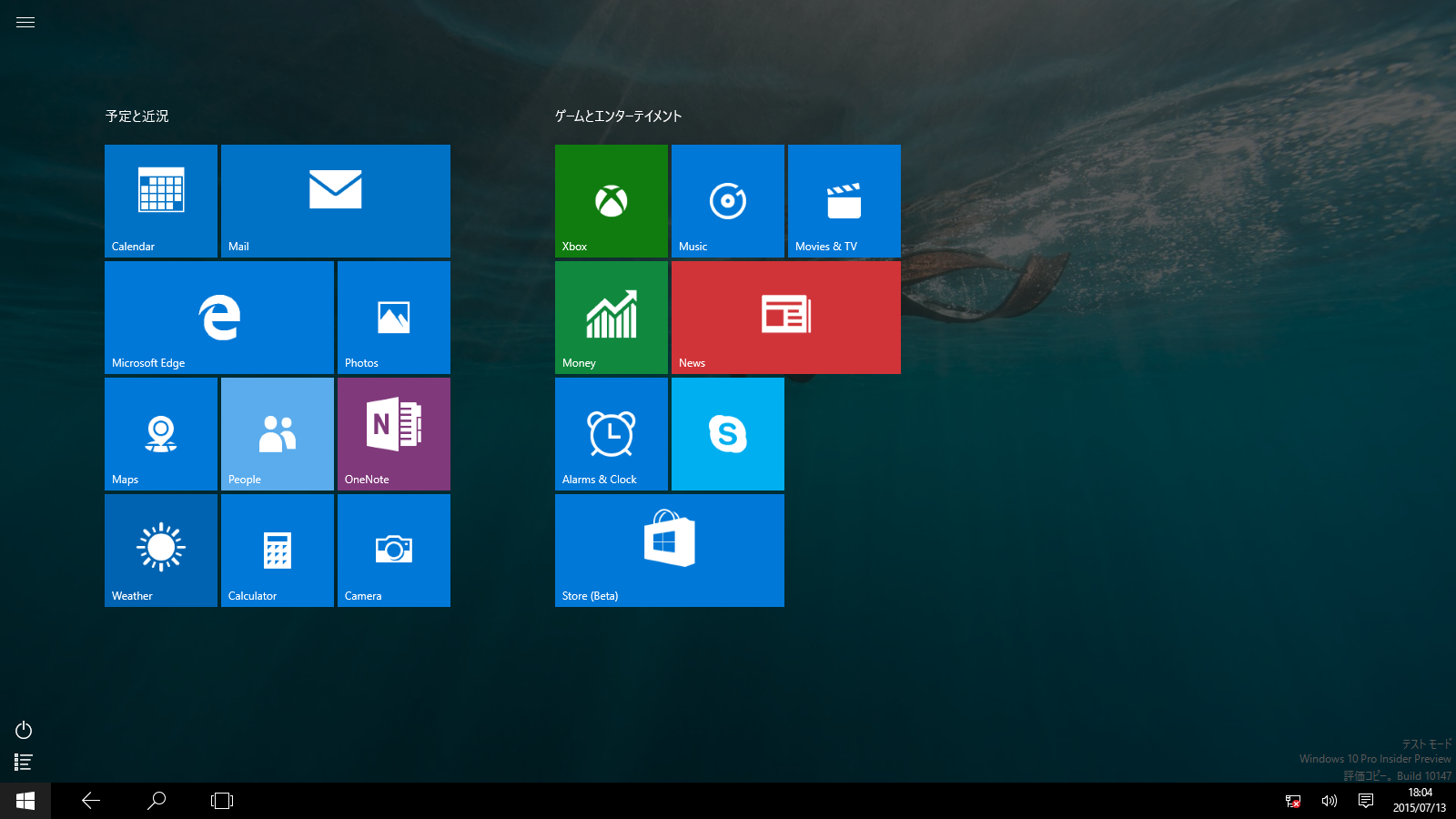This screenshot has height=819, width=1456.
Task: Show the All apps list
Action: (24, 763)
